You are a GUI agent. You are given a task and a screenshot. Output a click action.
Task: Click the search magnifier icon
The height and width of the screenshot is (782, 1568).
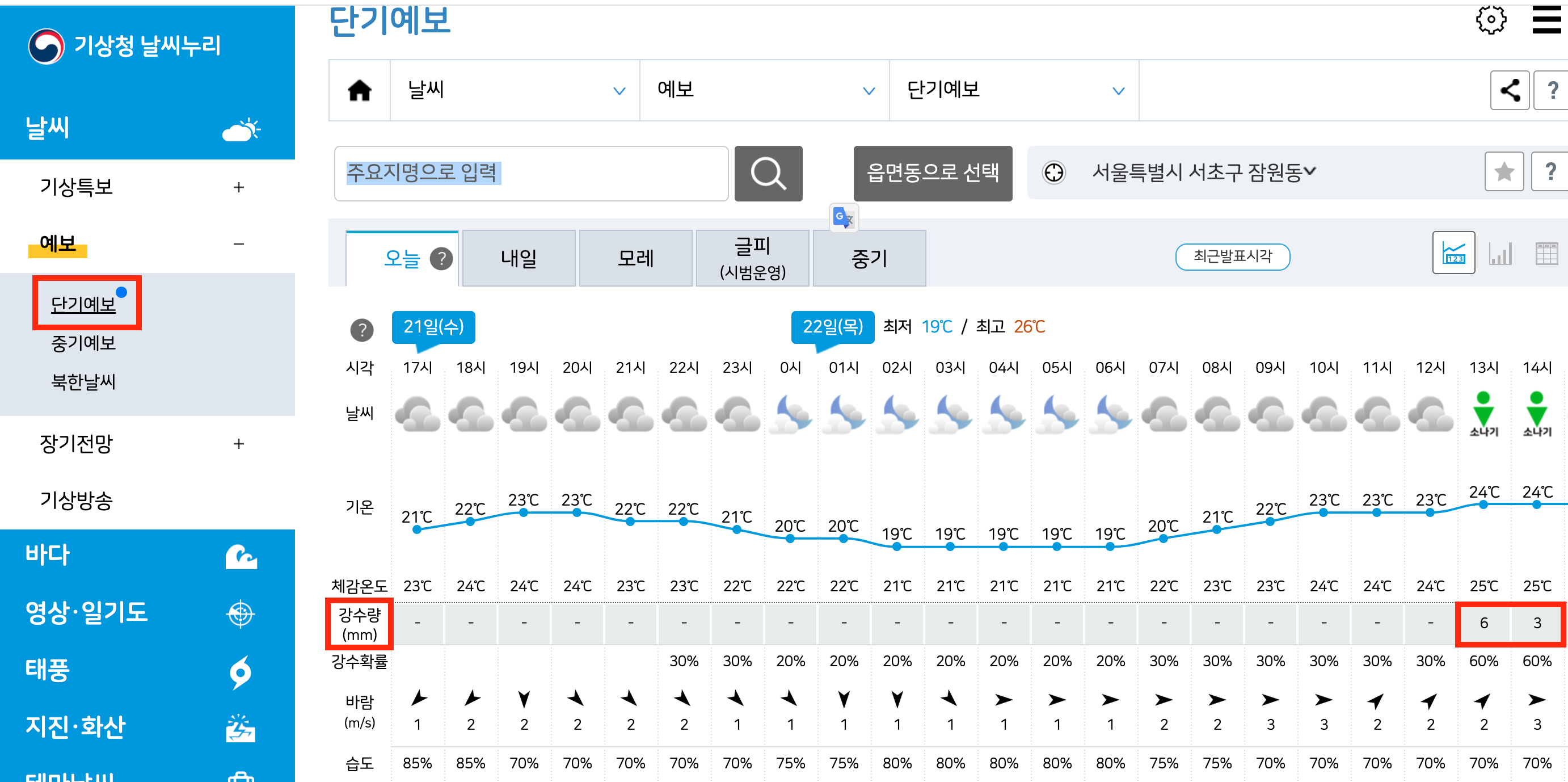click(x=768, y=174)
